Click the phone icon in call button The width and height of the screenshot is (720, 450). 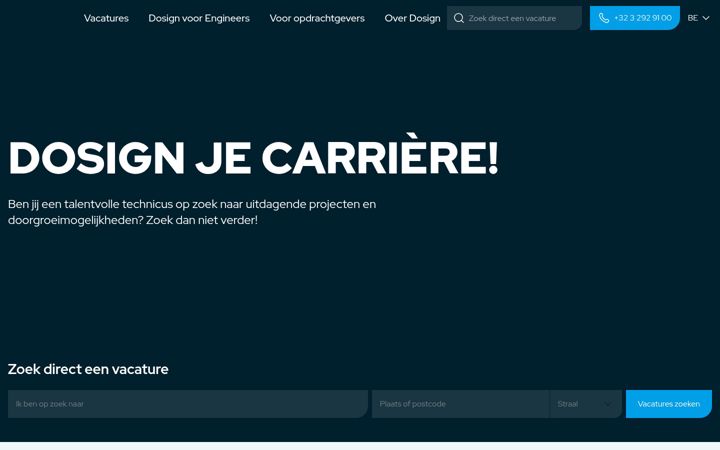[604, 18]
